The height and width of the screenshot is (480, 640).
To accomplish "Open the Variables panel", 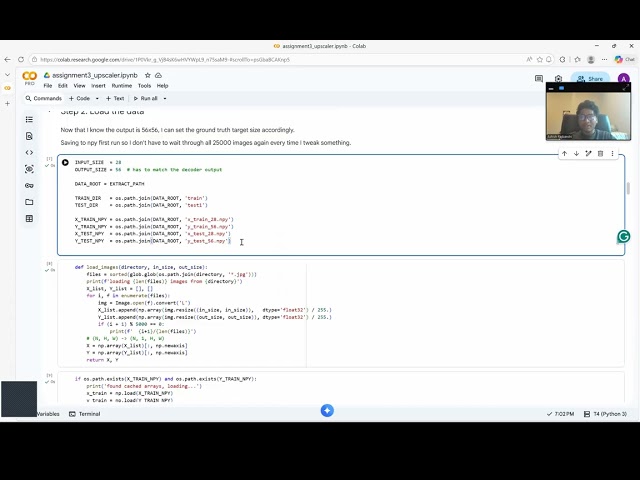I will 48,414.
